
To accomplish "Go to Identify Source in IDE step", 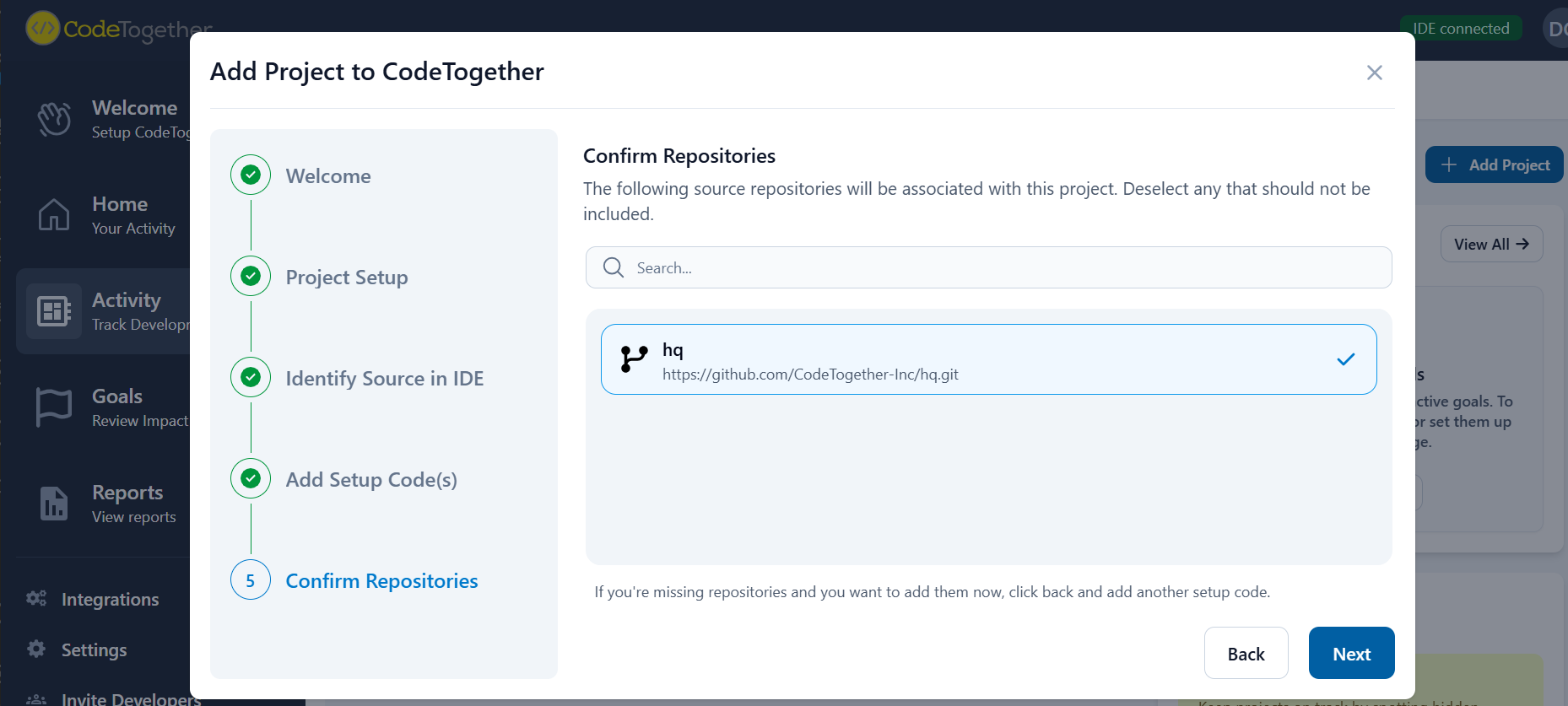I will (385, 378).
